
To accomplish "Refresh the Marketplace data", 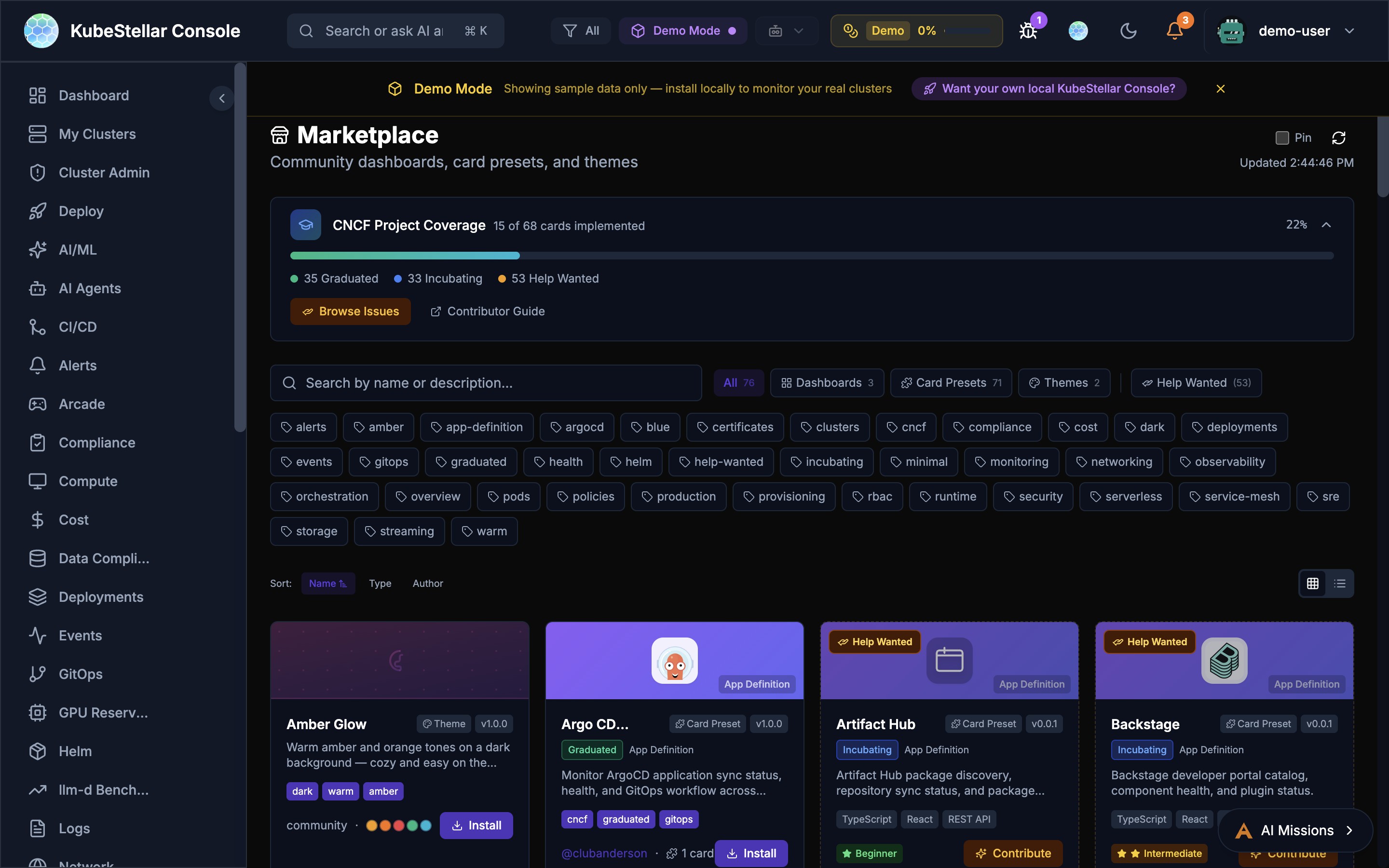I will point(1339,137).
